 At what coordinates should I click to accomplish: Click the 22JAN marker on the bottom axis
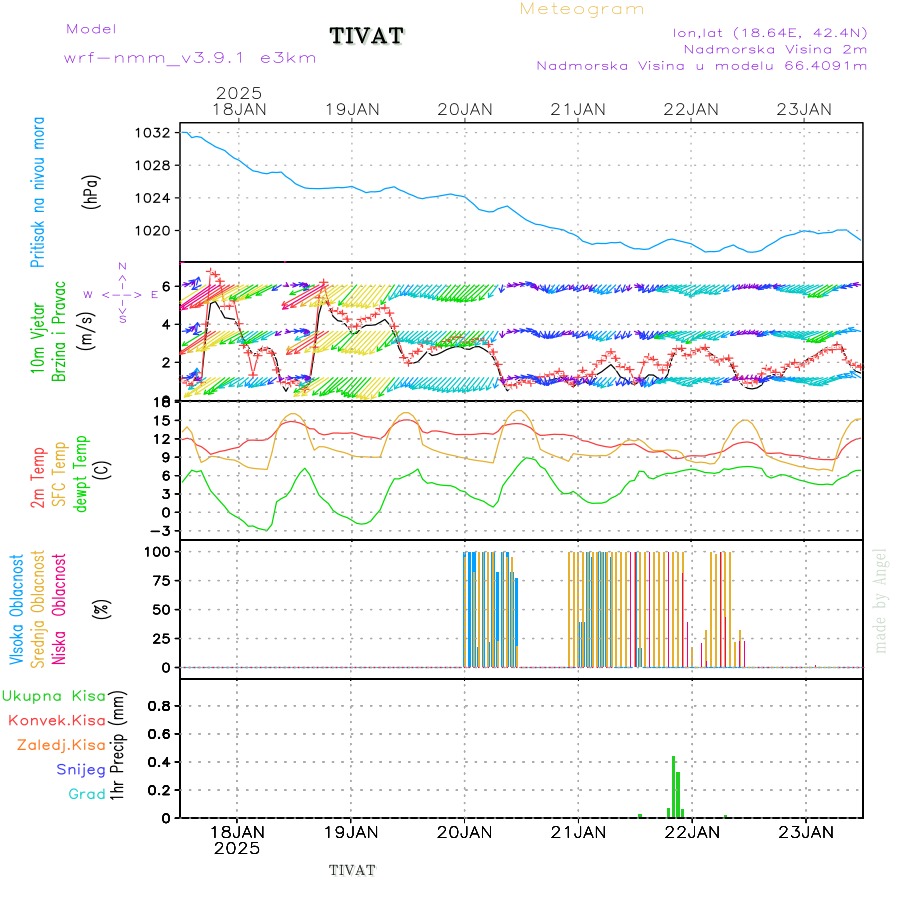[x=691, y=832]
